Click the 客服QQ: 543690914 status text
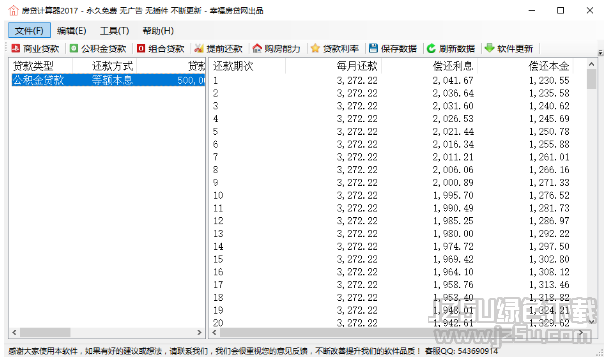Screen dimensions: 610x362 (x=461, y=351)
